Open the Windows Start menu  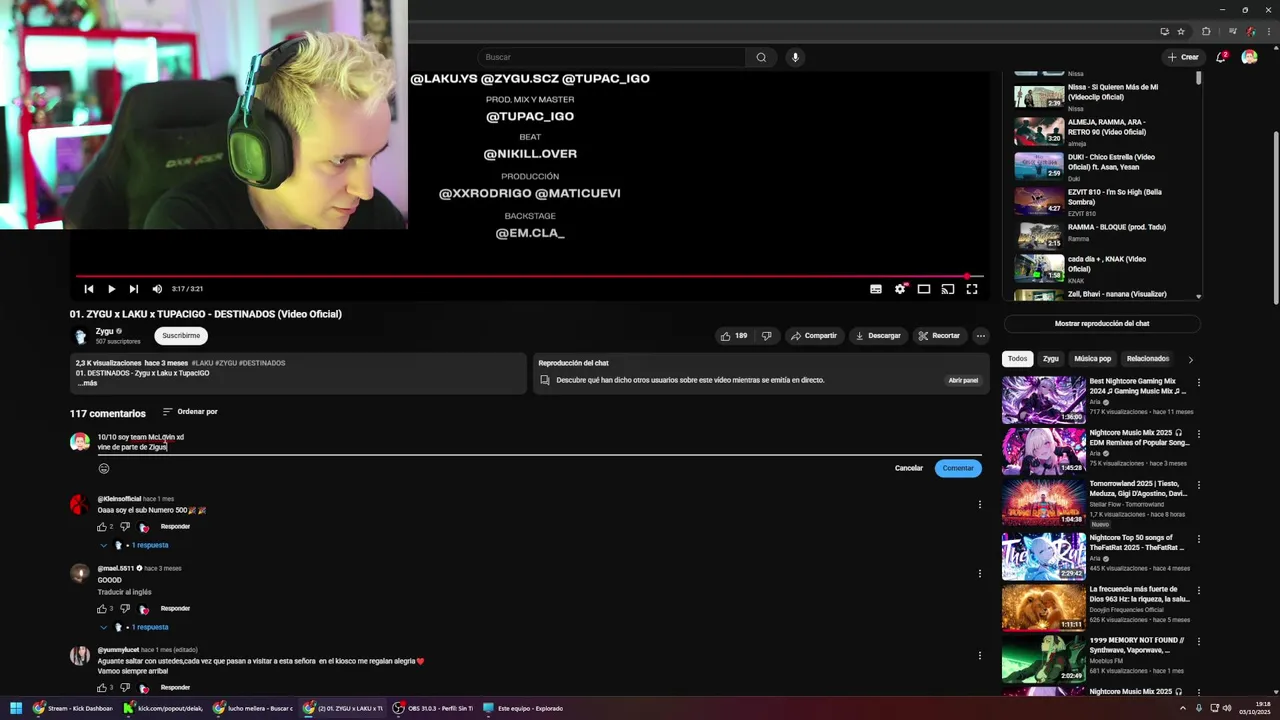point(16,708)
